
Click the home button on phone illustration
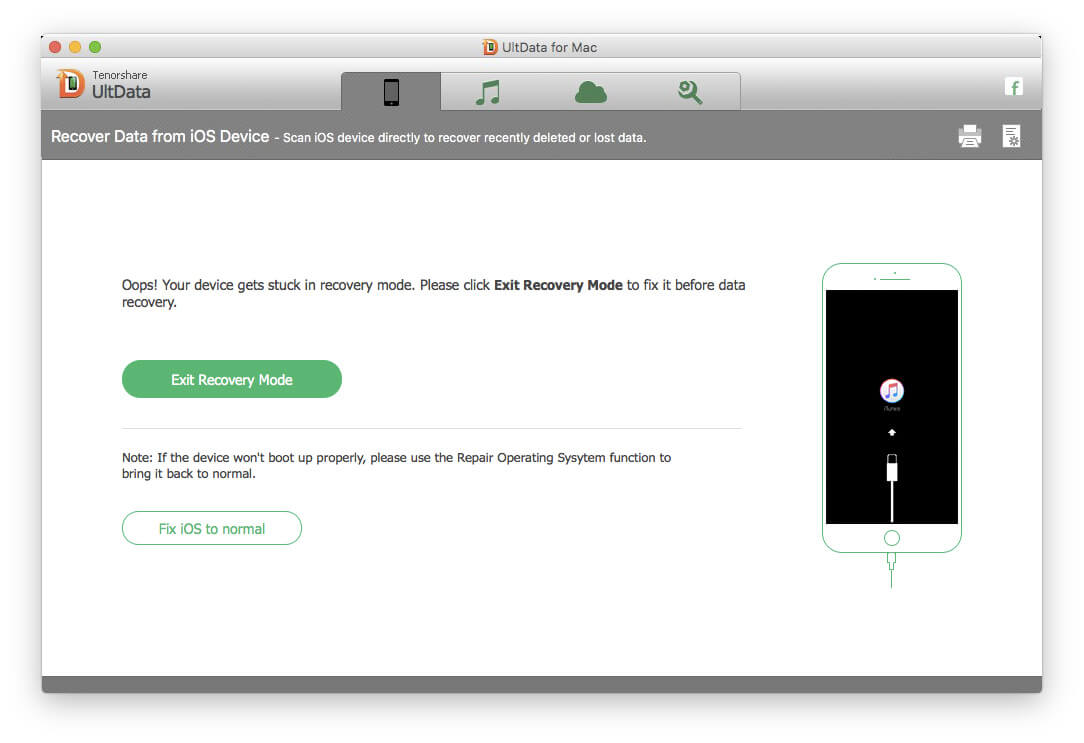[x=892, y=538]
